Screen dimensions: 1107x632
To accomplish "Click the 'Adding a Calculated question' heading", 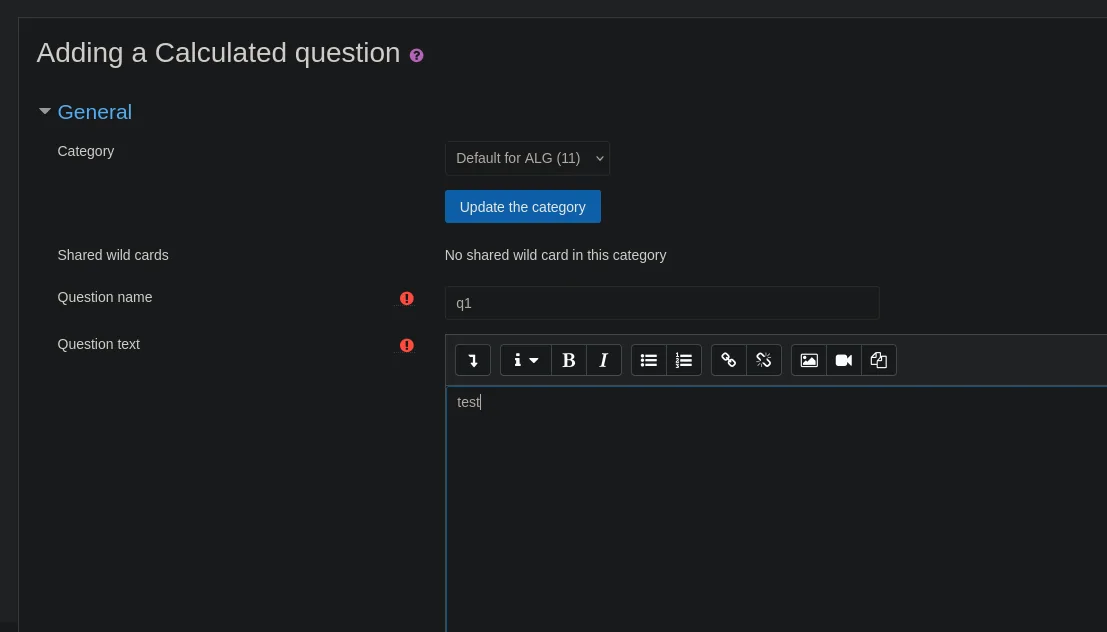I will pos(218,53).
